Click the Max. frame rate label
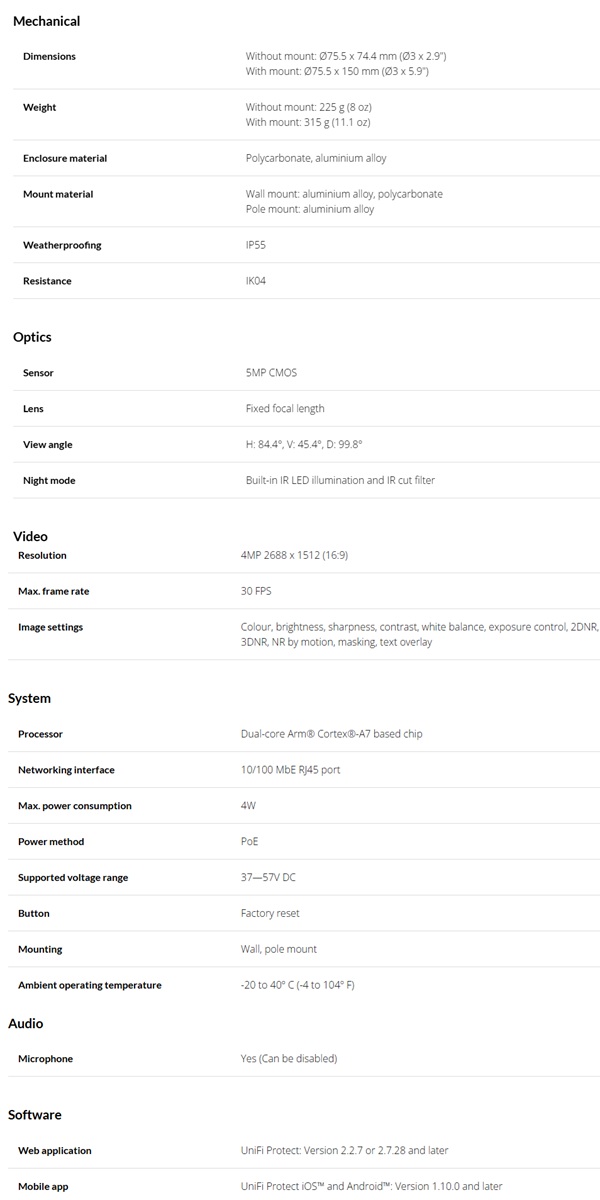The height and width of the screenshot is (1200, 600). coord(54,591)
